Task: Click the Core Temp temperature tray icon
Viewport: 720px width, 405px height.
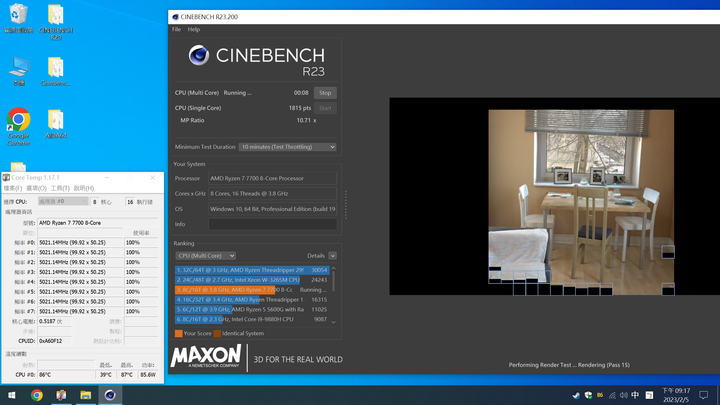Action: (x=600, y=395)
